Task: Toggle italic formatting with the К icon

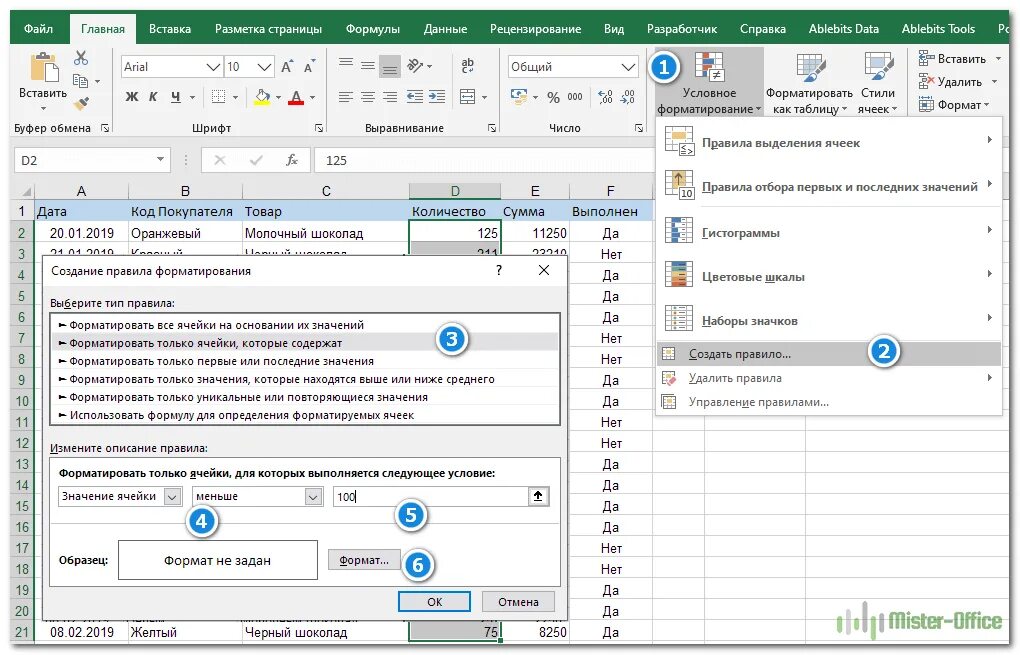Action: point(151,98)
